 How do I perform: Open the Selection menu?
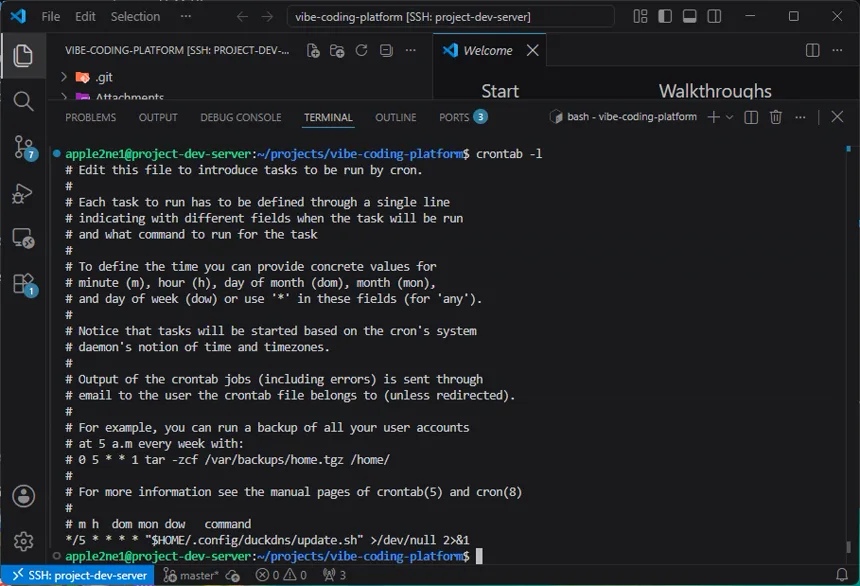click(x=135, y=17)
